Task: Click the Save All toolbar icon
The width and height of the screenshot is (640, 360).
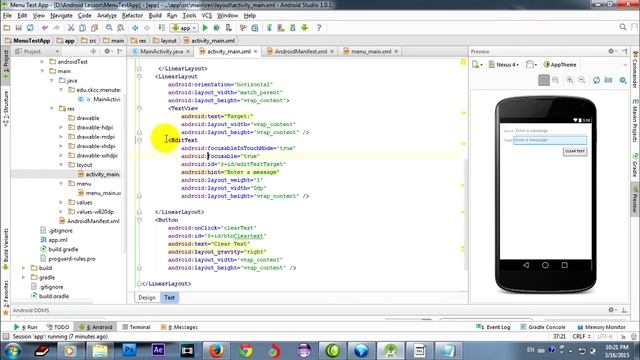Action: 18,28
